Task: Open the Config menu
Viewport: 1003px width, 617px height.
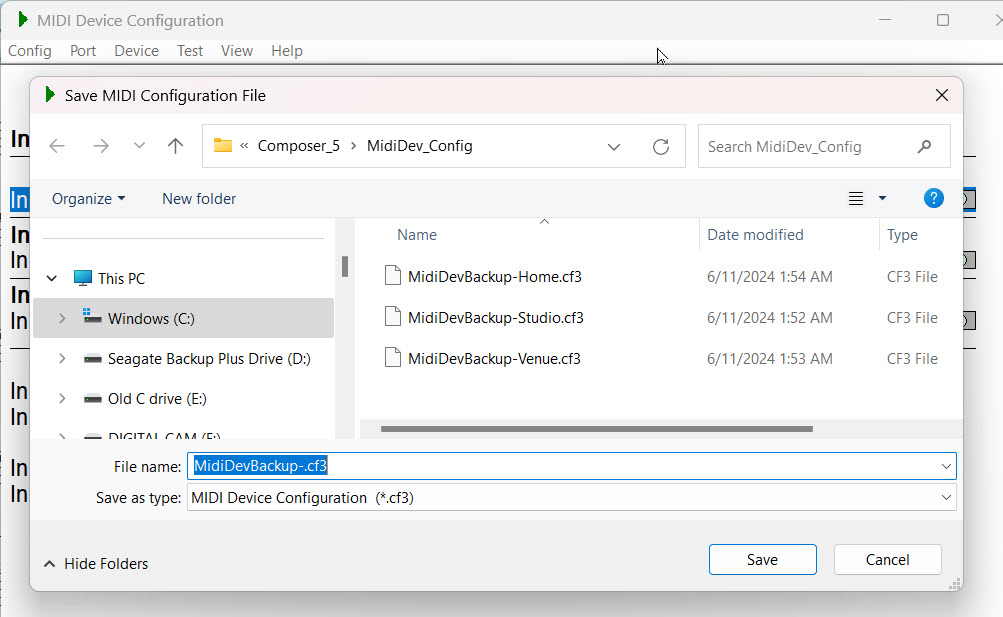Action: pyautogui.click(x=30, y=51)
